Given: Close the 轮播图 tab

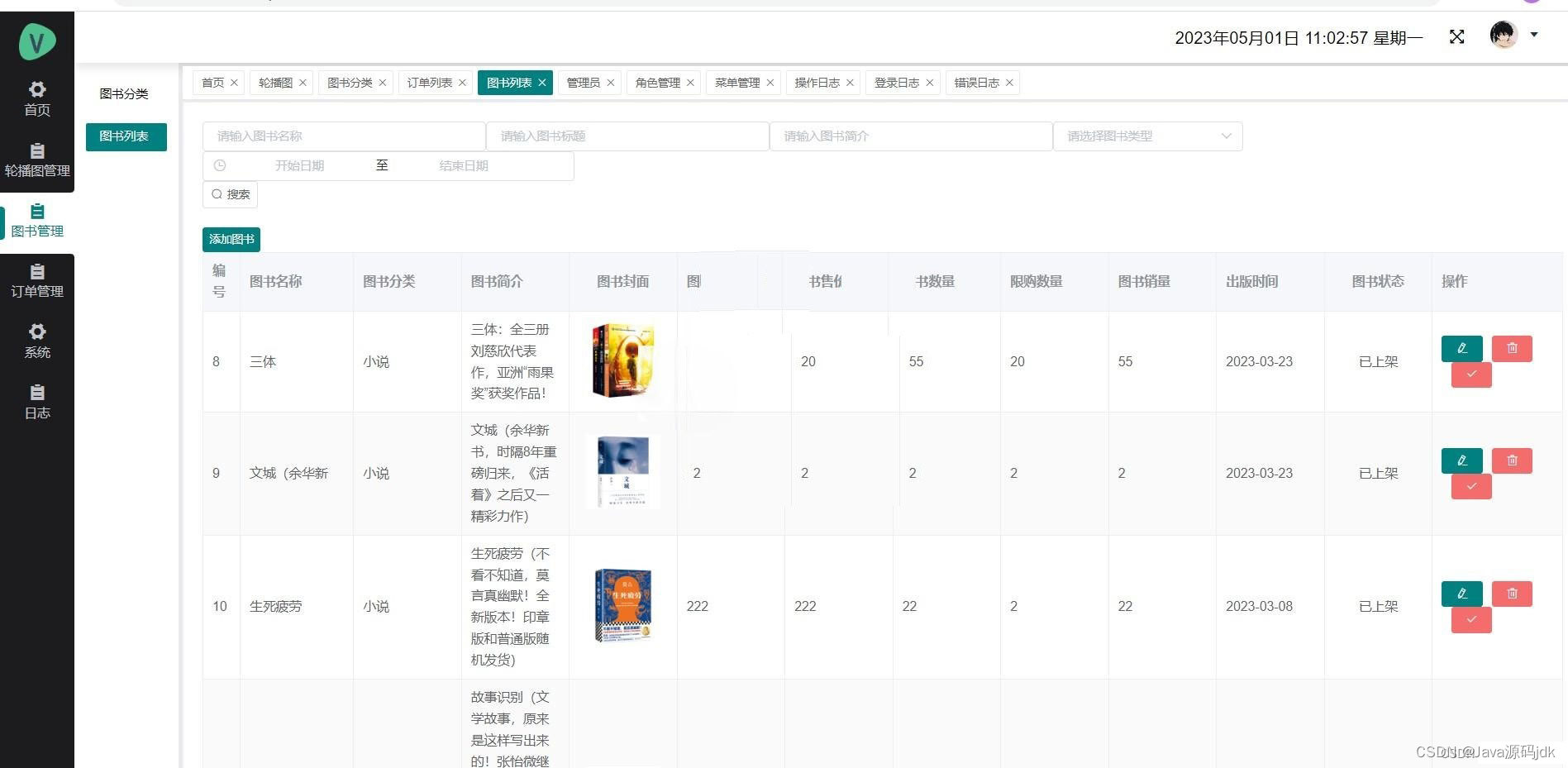Looking at the screenshot, I should point(303,83).
